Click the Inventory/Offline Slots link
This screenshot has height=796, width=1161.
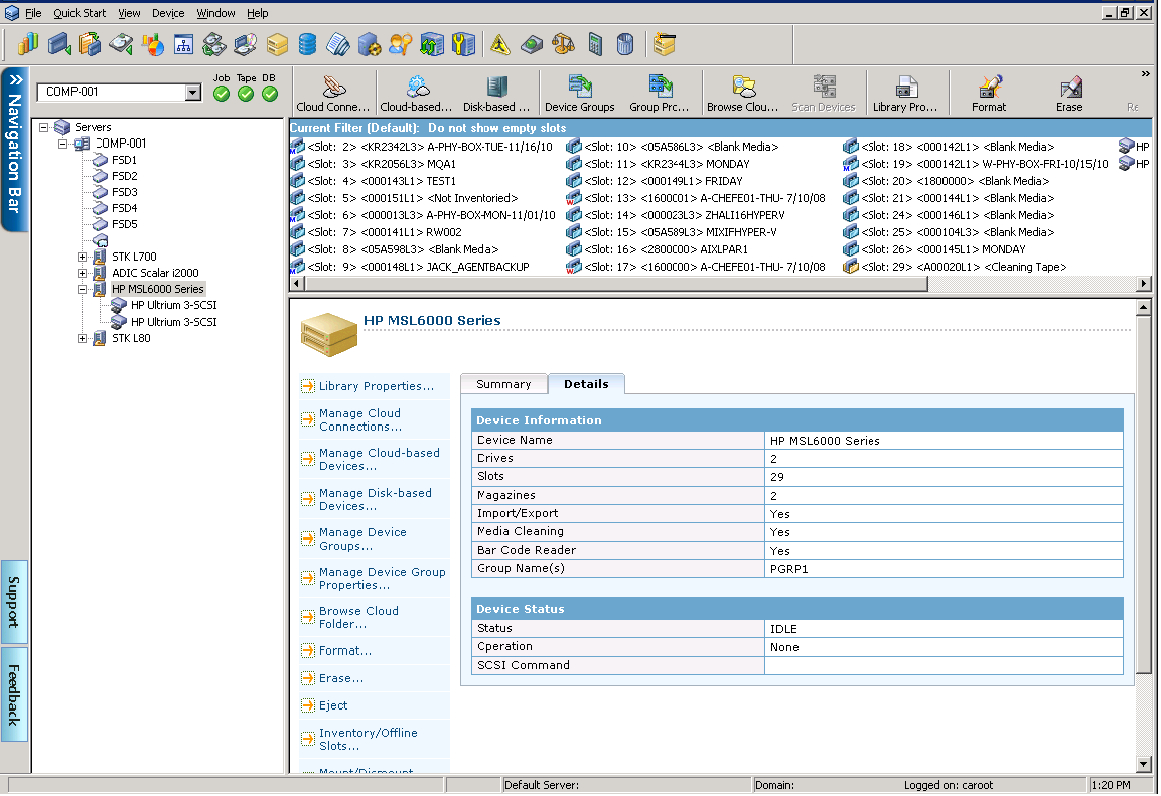click(x=368, y=739)
